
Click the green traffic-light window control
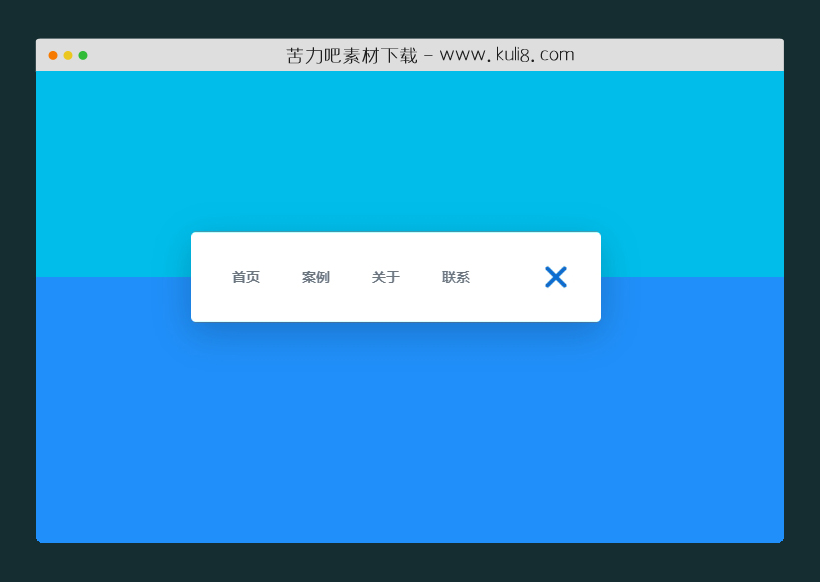pos(83,57)
